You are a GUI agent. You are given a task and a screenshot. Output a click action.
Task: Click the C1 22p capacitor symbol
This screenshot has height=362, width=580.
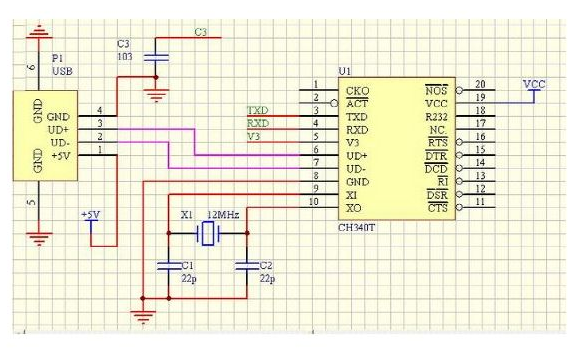click(169, 266)
